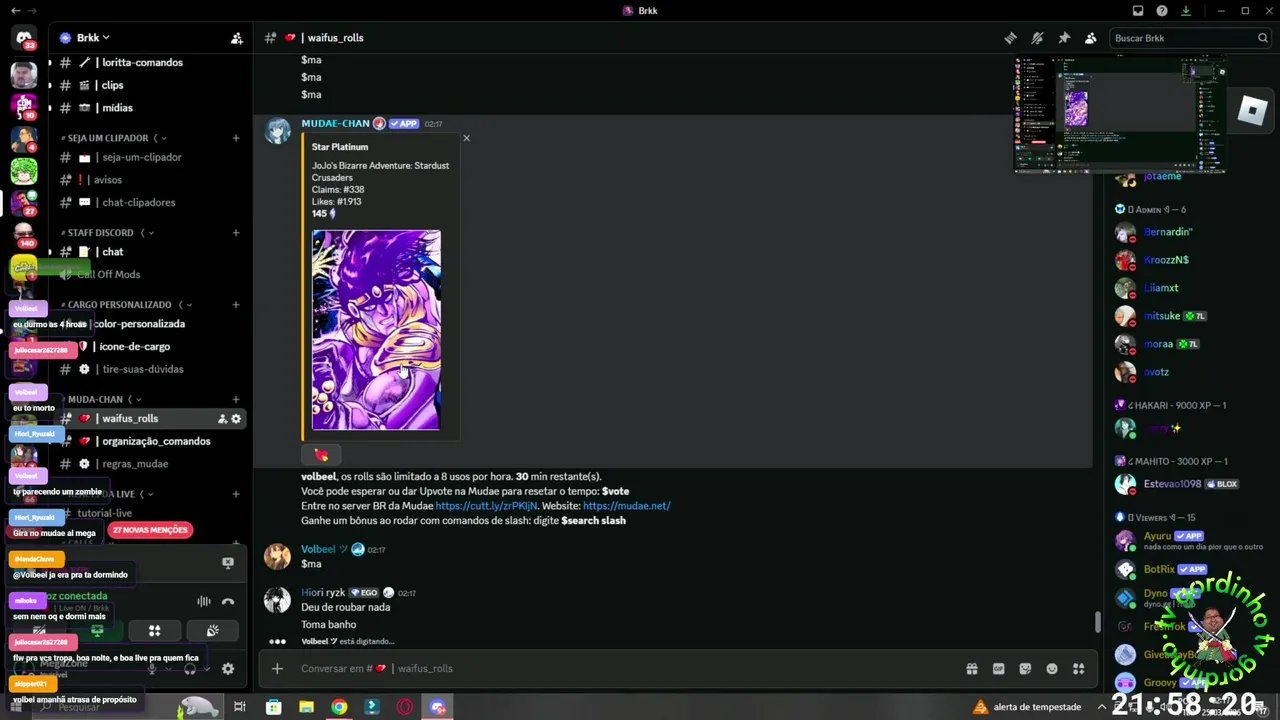Add channel to MUDA-CHAN category
1280x720 pixels.
coord(236,400)
